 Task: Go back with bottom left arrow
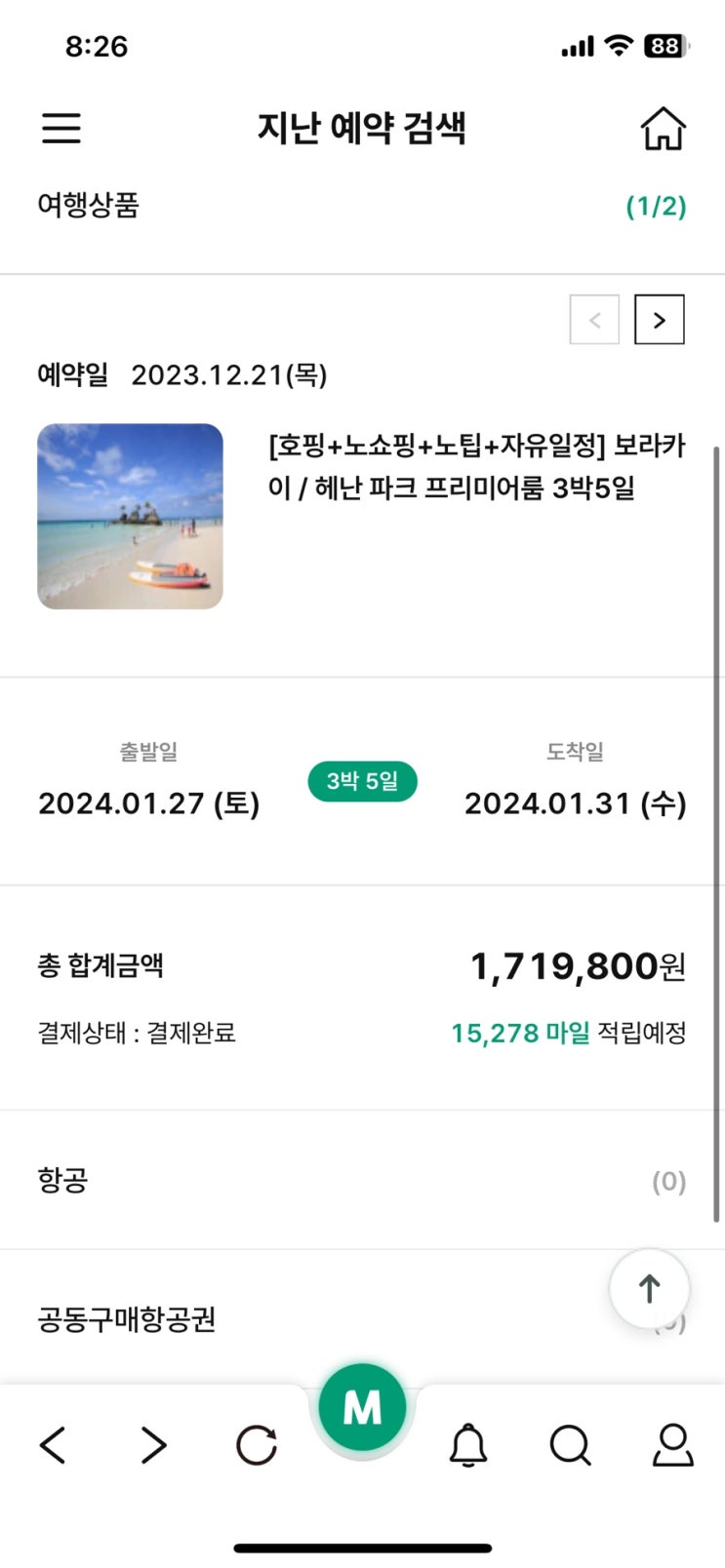54,1445
